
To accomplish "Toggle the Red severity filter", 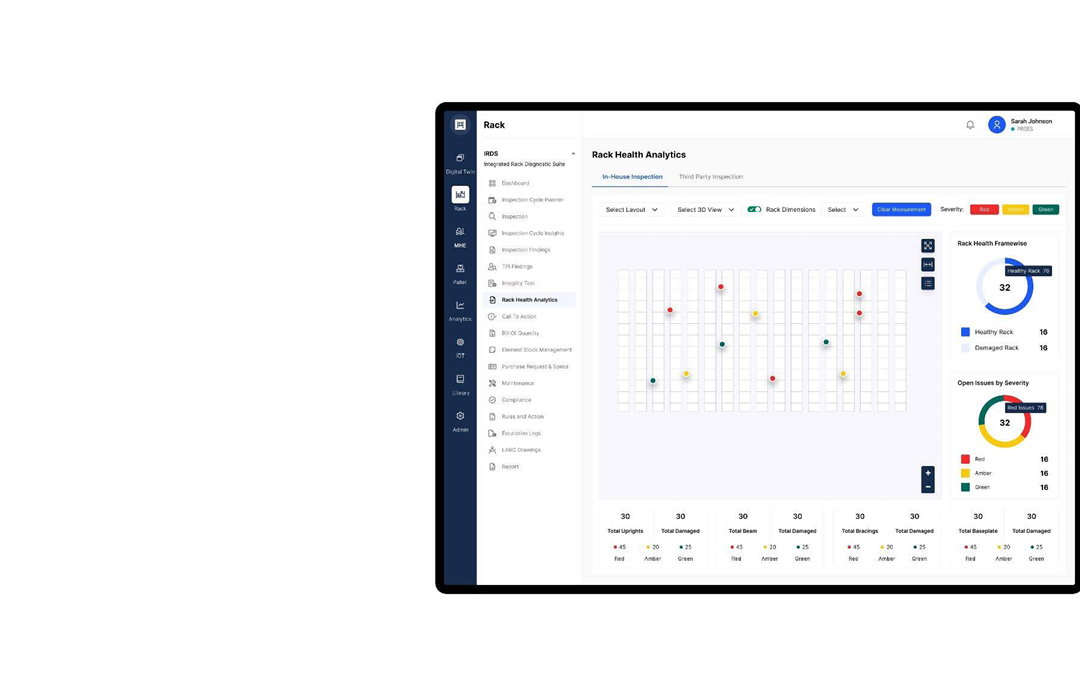I will click(984, 210).
